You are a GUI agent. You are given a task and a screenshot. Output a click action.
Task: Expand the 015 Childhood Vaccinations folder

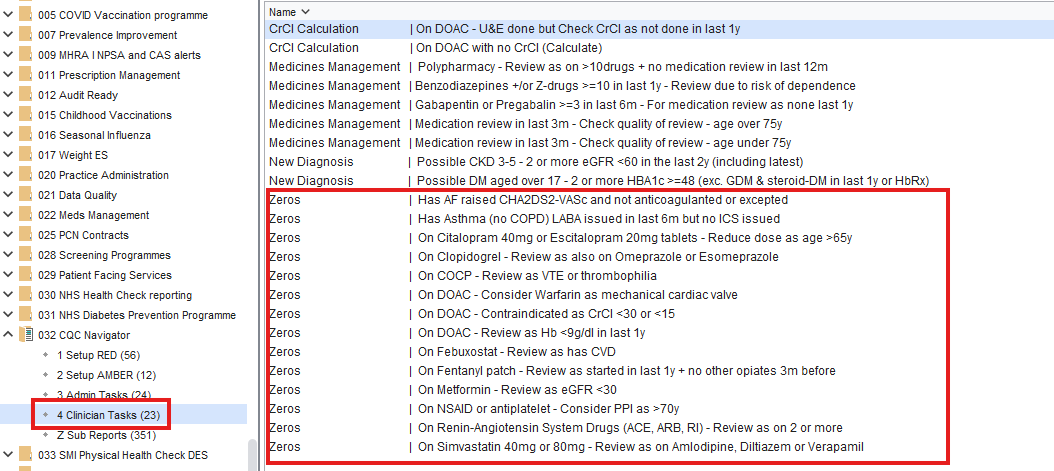point(7,115)
